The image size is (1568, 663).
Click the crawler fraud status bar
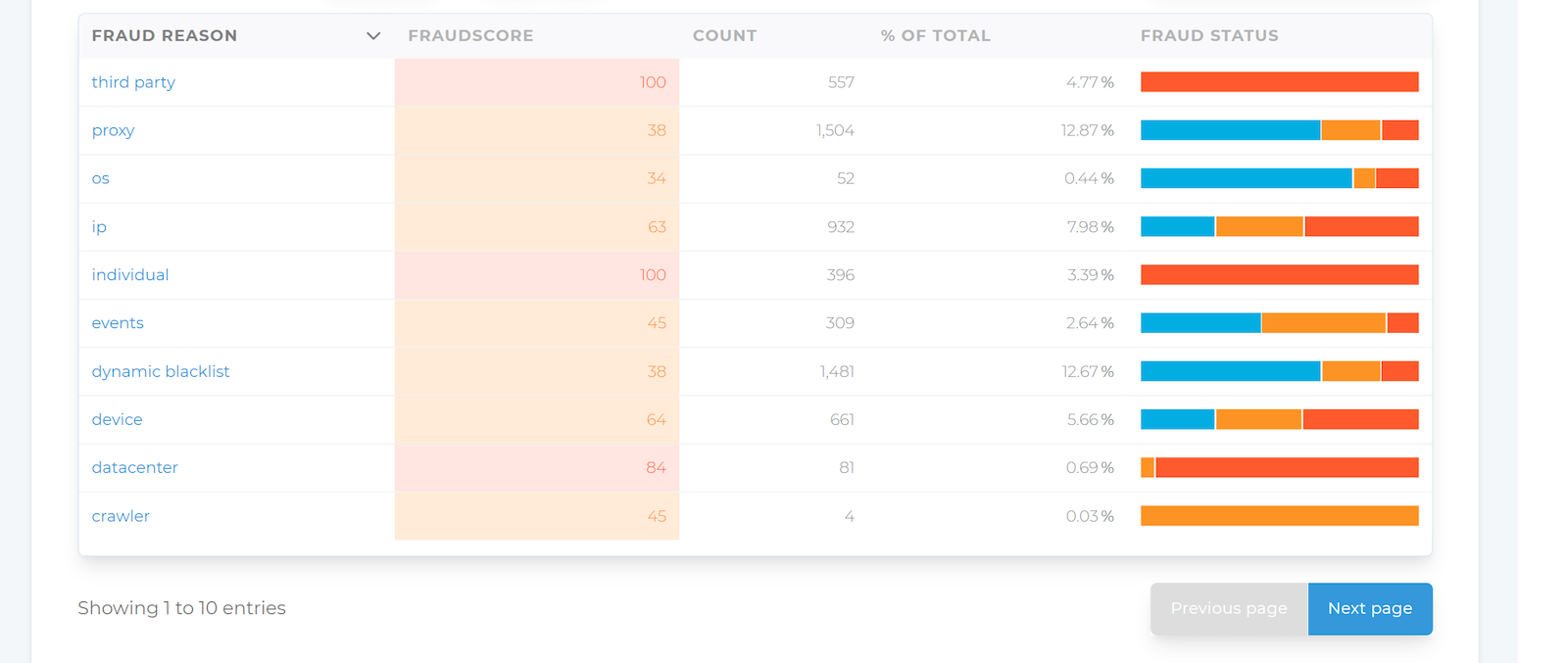[x=1280, y=516]
